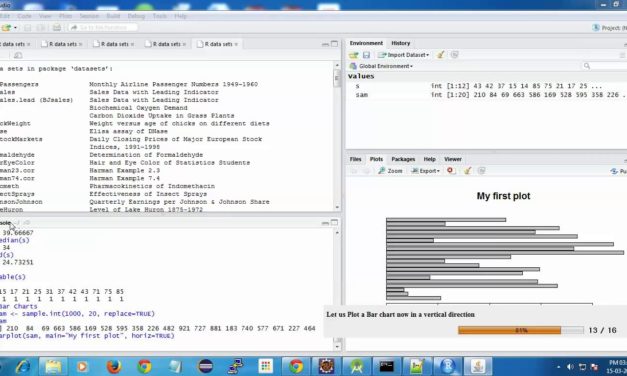Open the Tools menu

(x=160, y=16)
